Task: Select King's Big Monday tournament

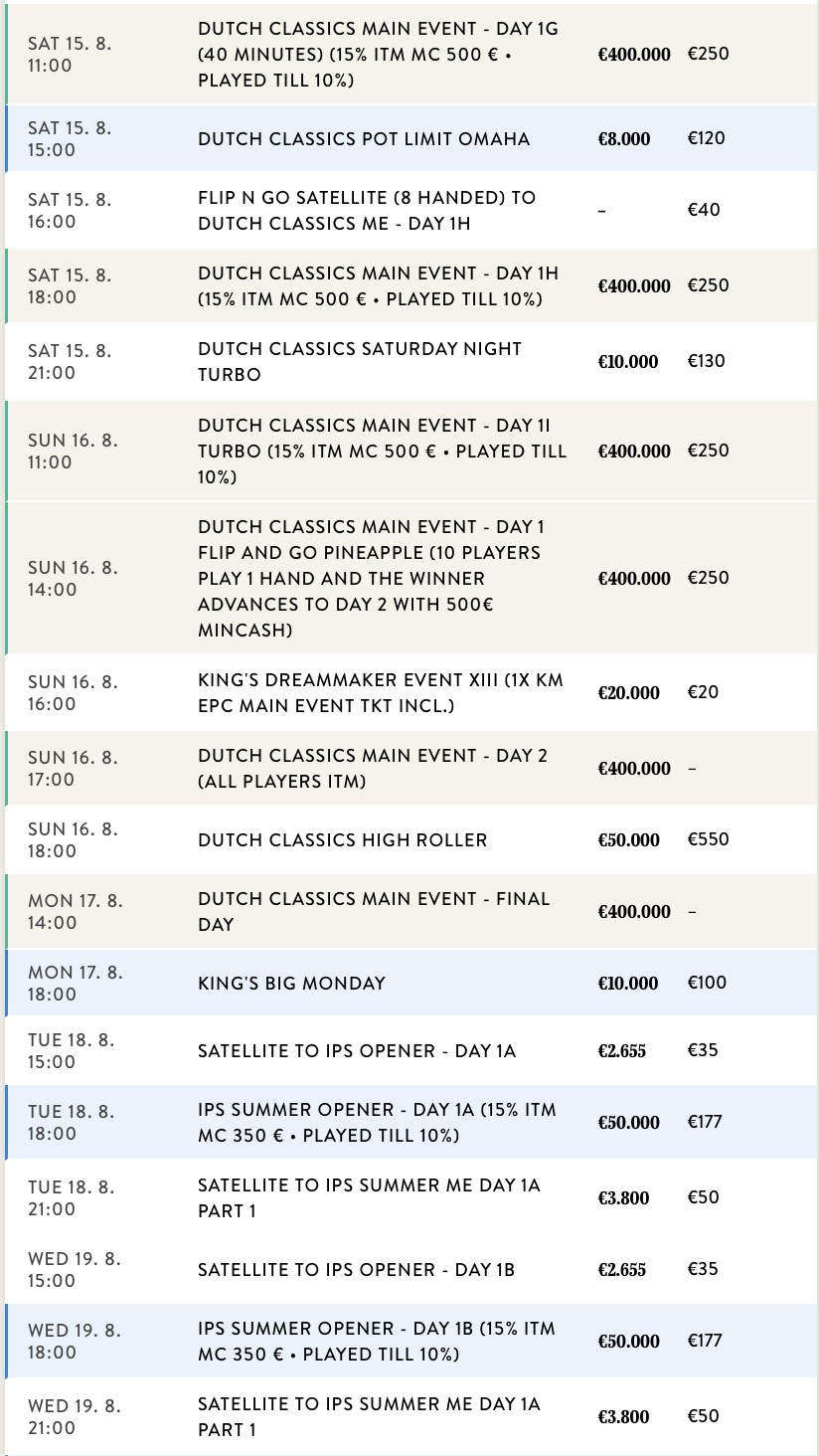Action: tap(409, 983)
